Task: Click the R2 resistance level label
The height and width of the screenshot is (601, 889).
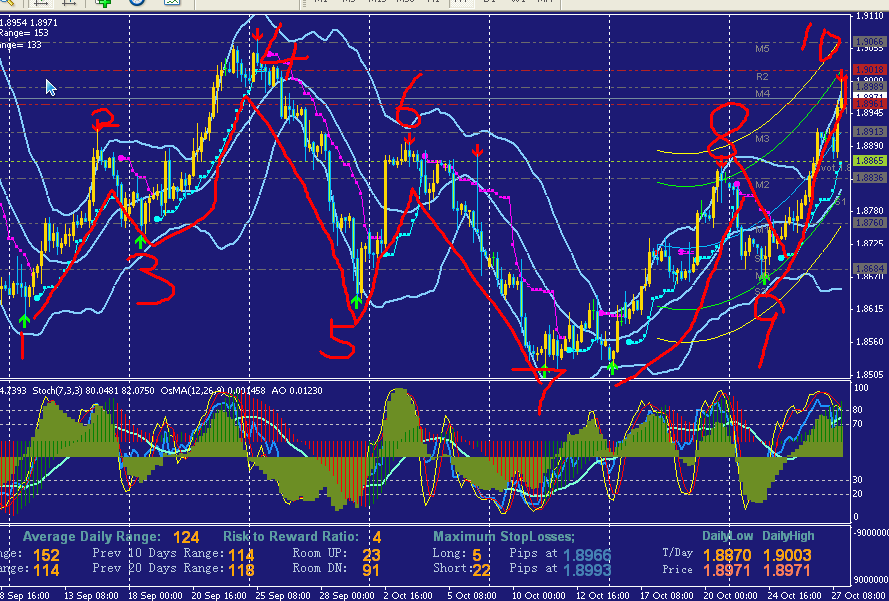Action: [x=762, y=76]
